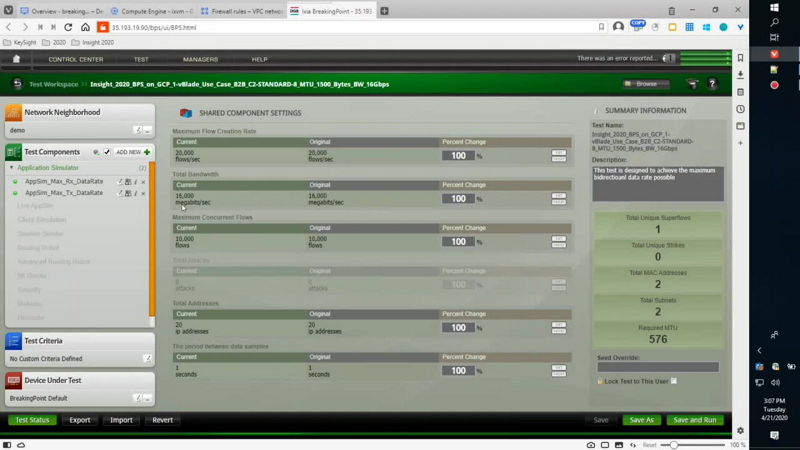The image size is (800, 450).
Task: Open the error notification counter icon
Action: pos(669,58)
